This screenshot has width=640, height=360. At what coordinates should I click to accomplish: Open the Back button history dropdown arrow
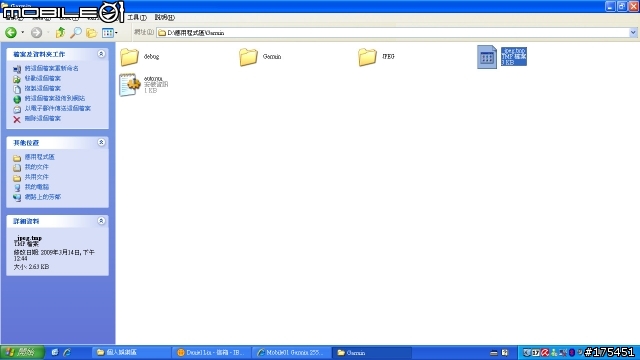point(22,33)
